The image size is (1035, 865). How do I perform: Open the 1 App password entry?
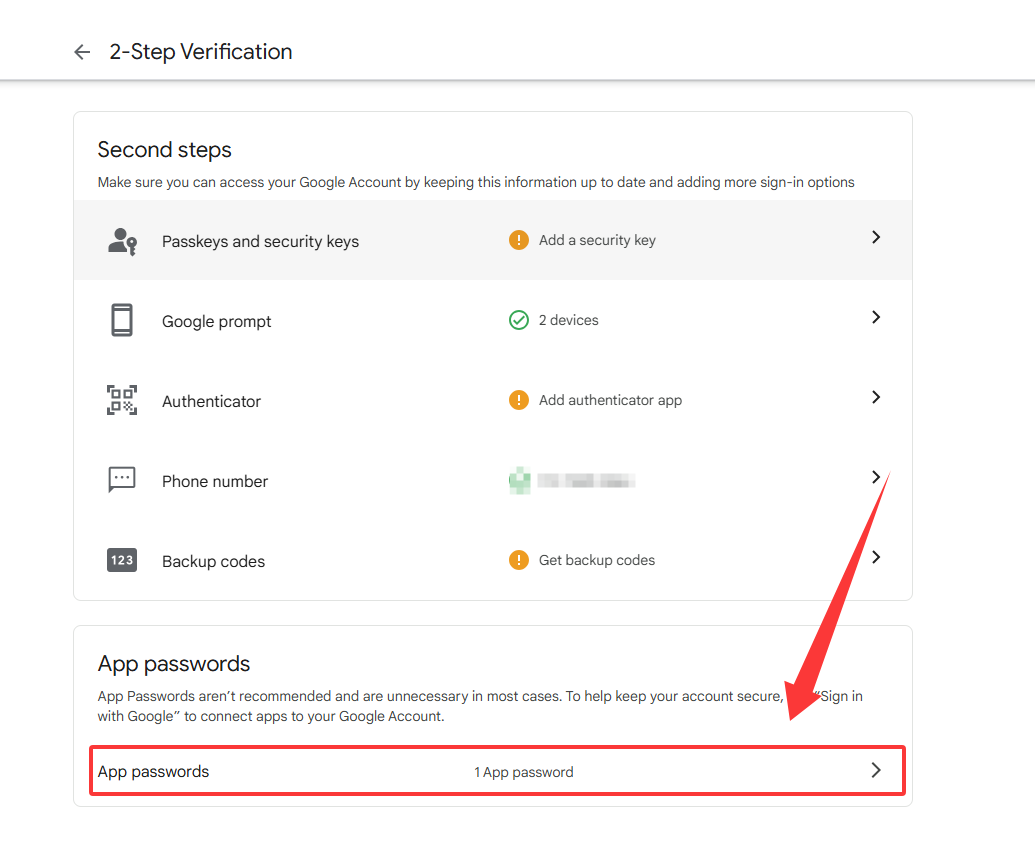(x=523, y=772)
